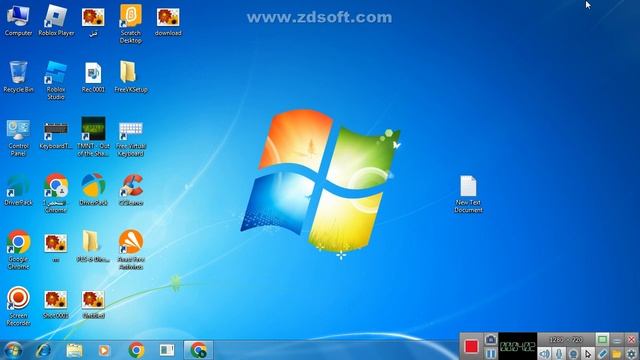The height and width of the screenshot is (360, 640).
Task: Select the TMNT game shortcut
Action: [x=93, y=137]
